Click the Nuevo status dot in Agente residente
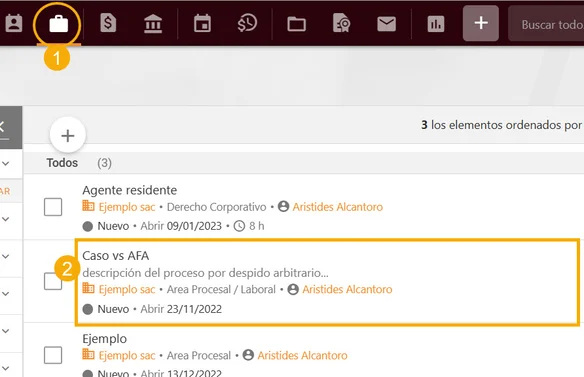Screen dimensions: 584x377 (88, 226)
